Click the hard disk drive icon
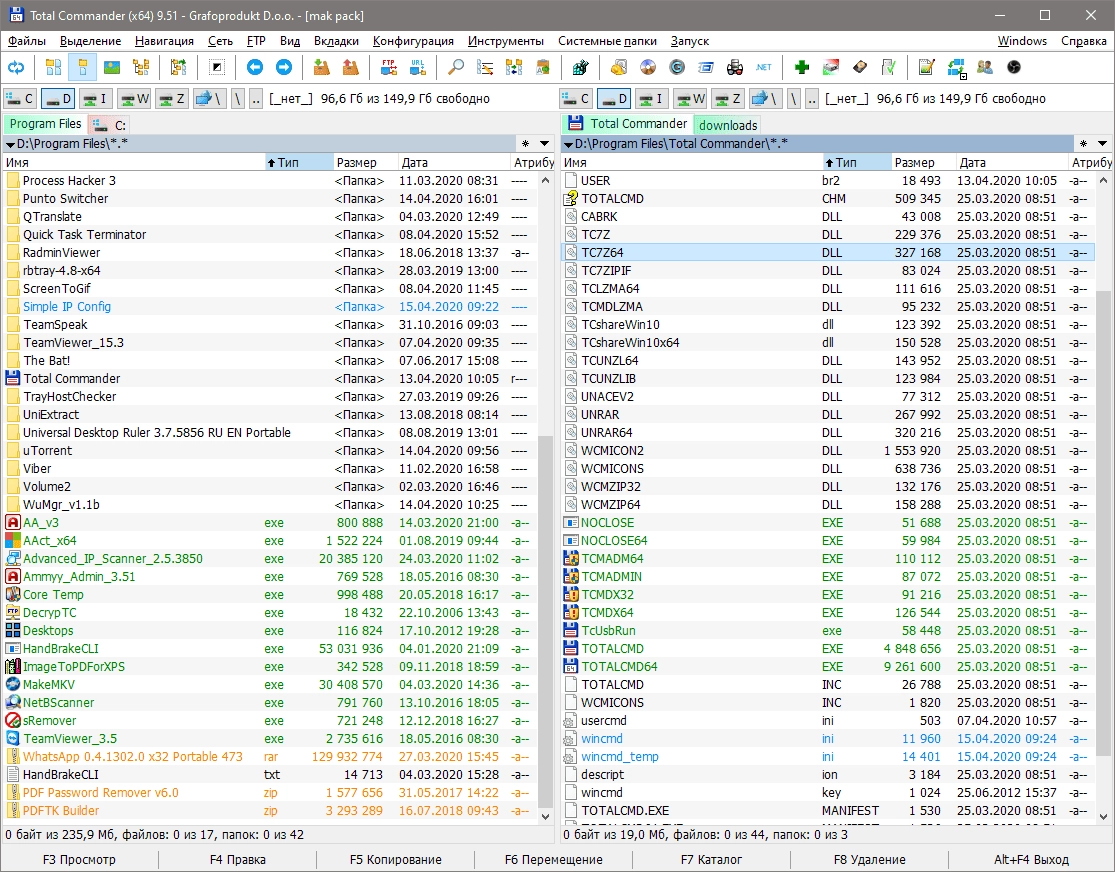The width and height of the screenshot is (1115, 872). pos(860,68)
